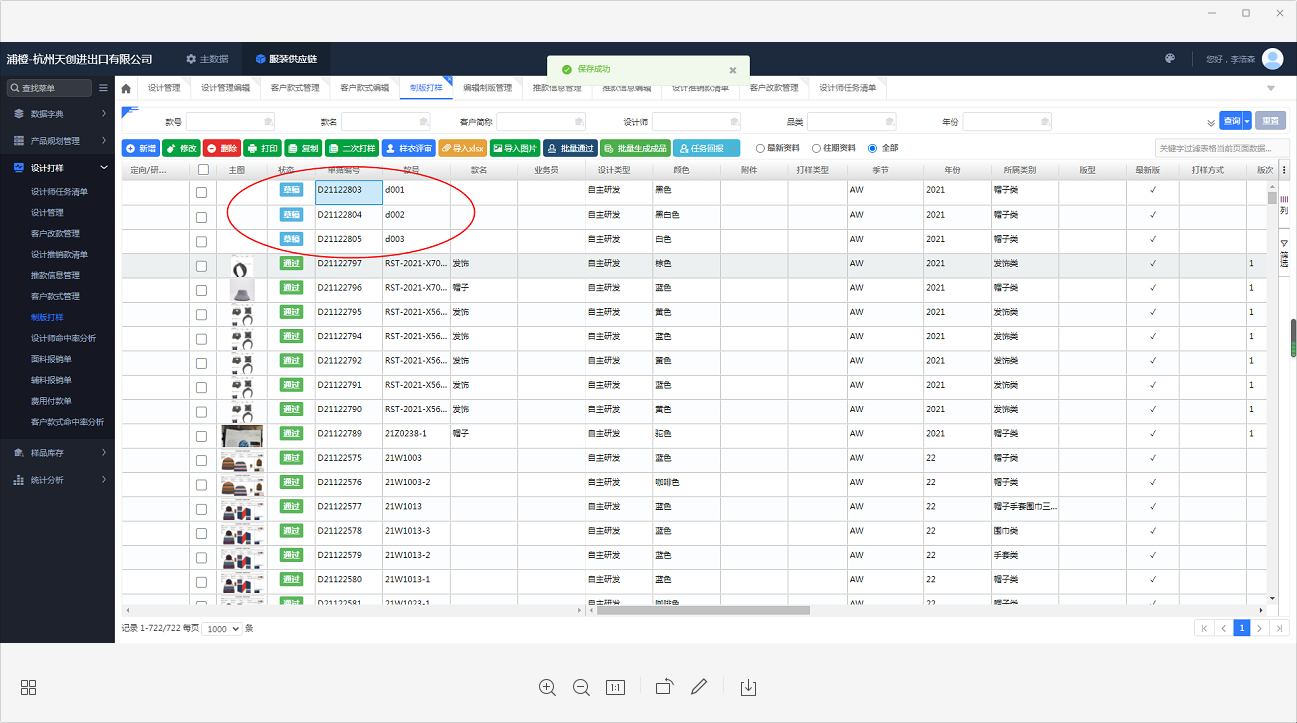Select the 最新资料 radio option
Screen dimensions: 1297x723
click(760, 148)
